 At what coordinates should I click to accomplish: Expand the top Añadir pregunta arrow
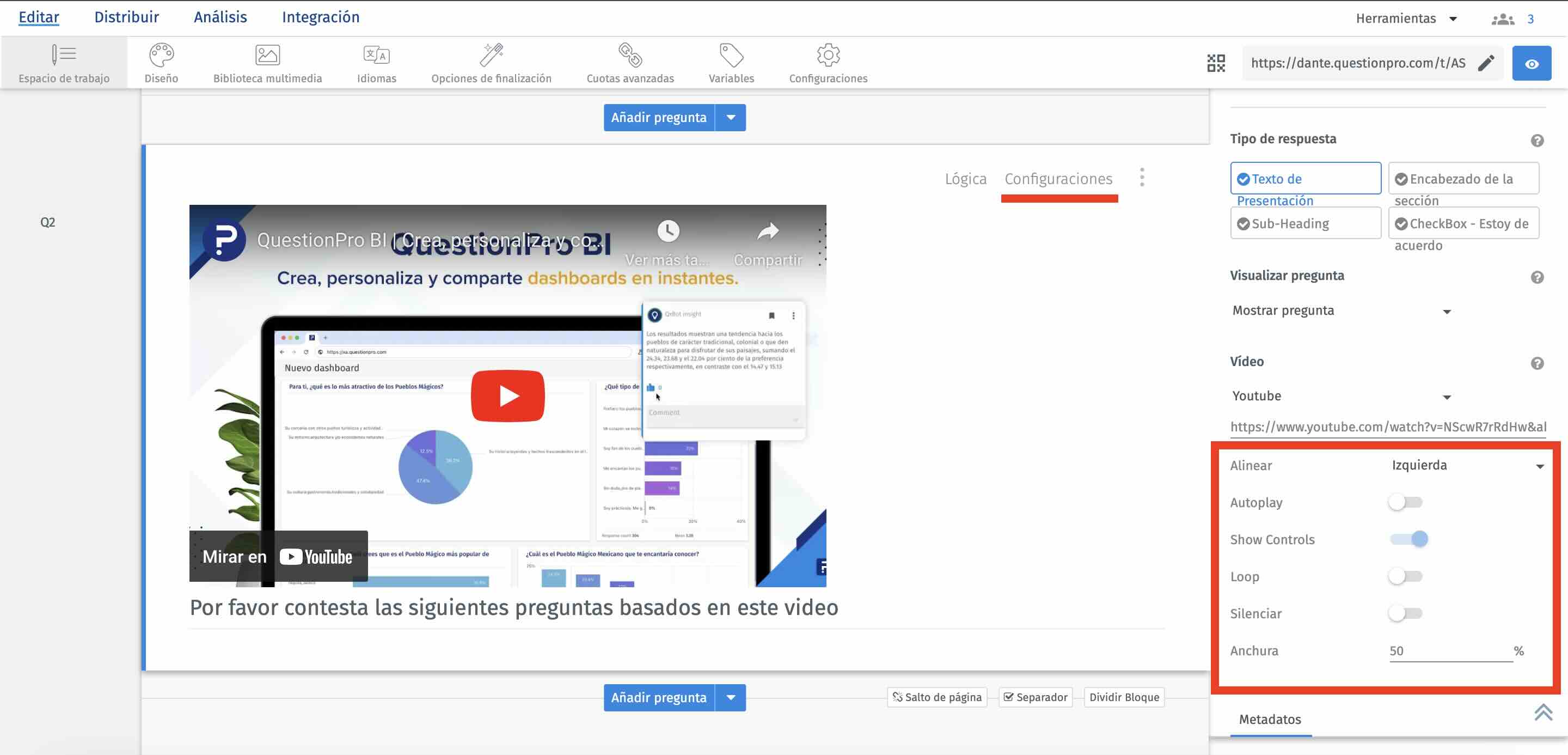point(731,118)
